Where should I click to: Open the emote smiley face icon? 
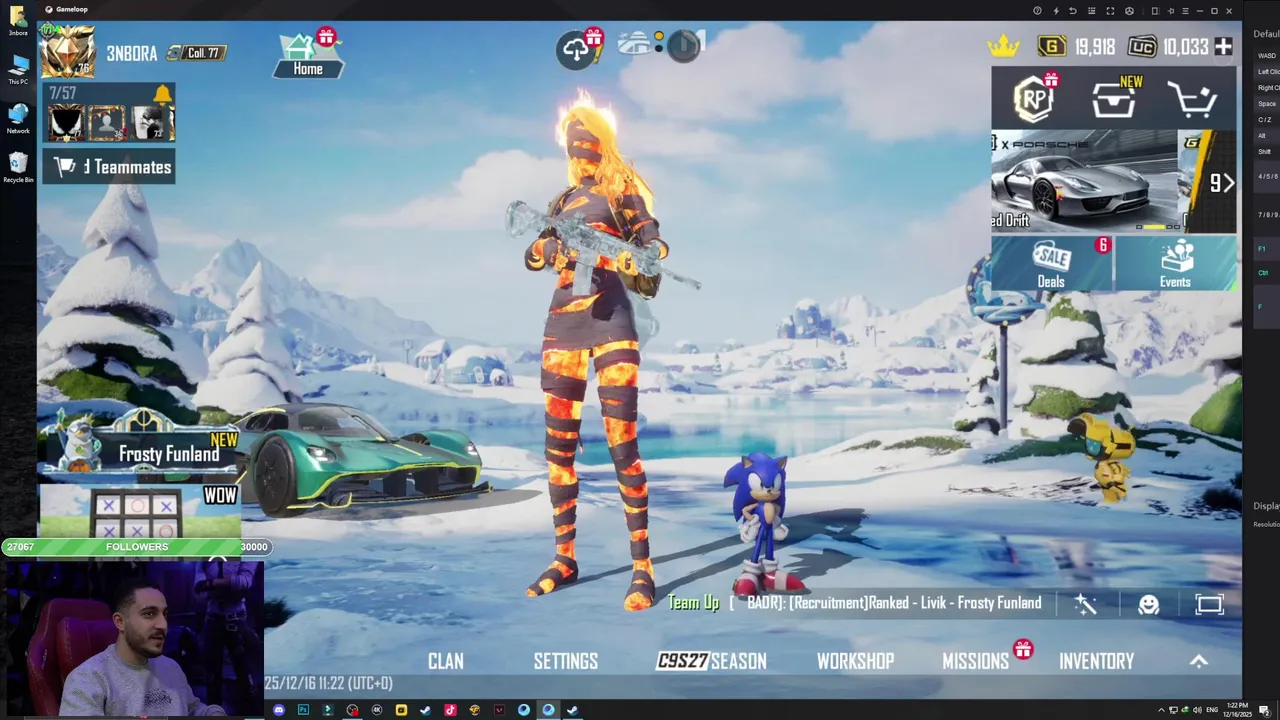click(1148, 604)
